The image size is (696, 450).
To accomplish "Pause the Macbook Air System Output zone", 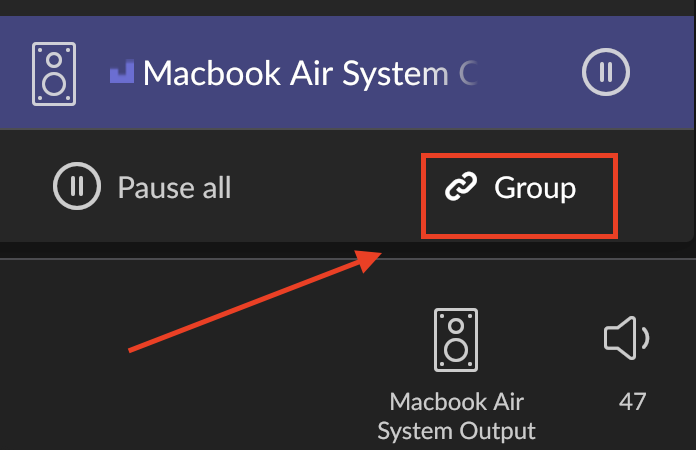I will tap(605, 72).
